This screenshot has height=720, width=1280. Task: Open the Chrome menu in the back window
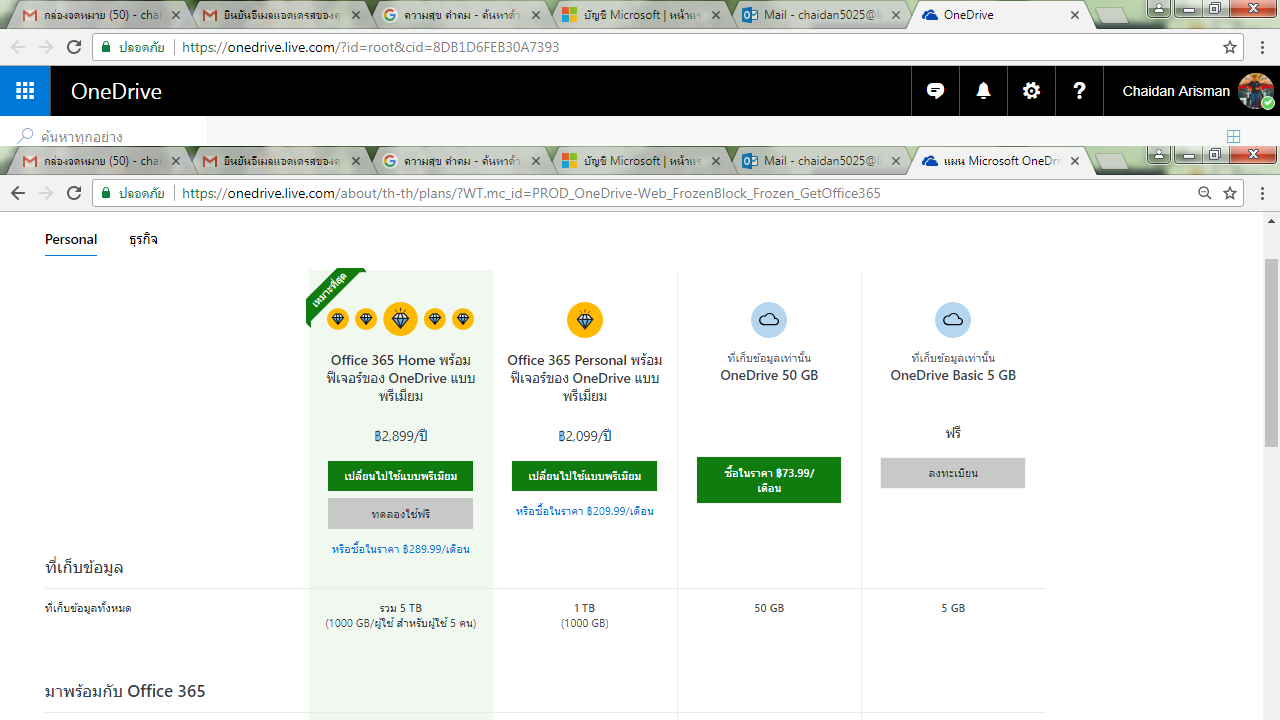[1263, 47]
